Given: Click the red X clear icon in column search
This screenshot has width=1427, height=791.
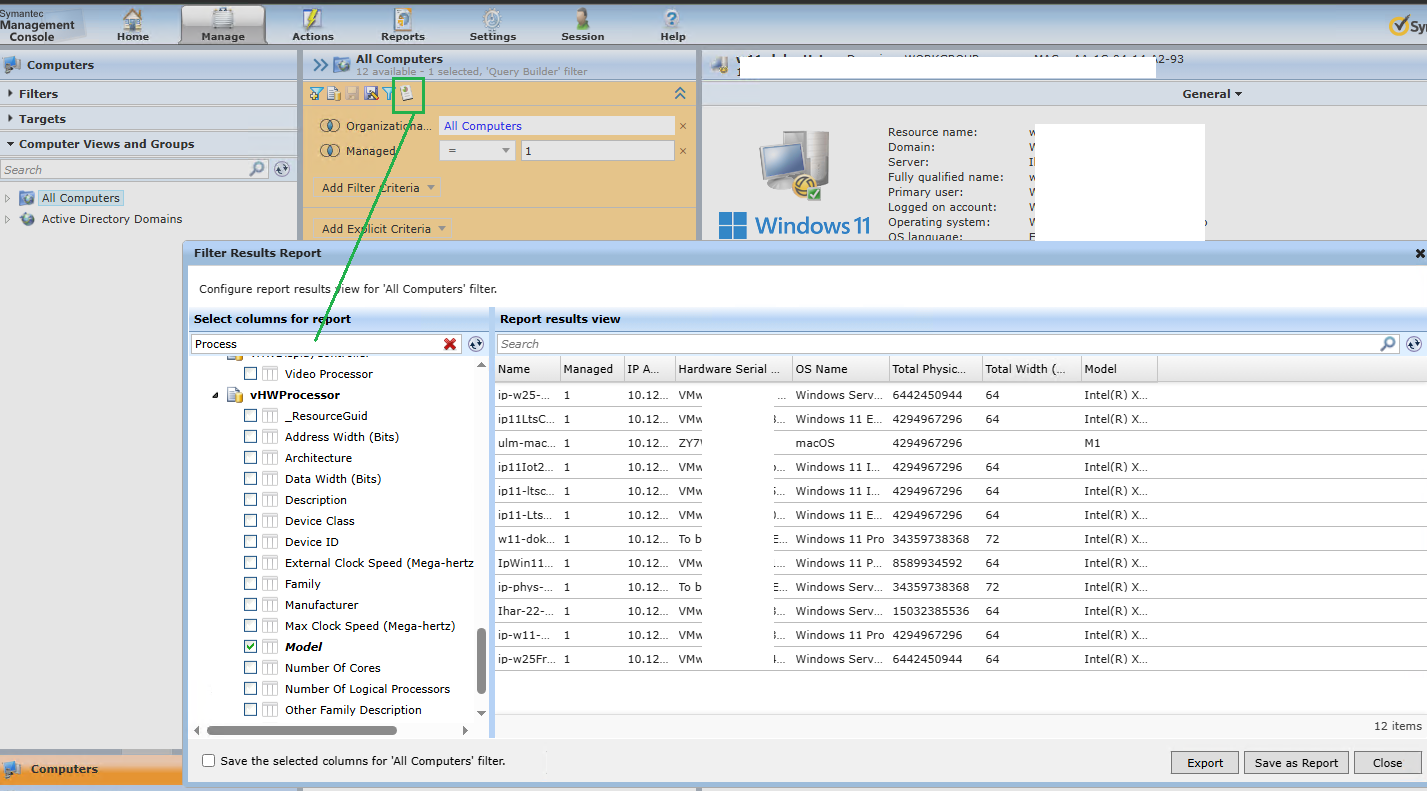Looking at the screenshot, I should 450,344.
